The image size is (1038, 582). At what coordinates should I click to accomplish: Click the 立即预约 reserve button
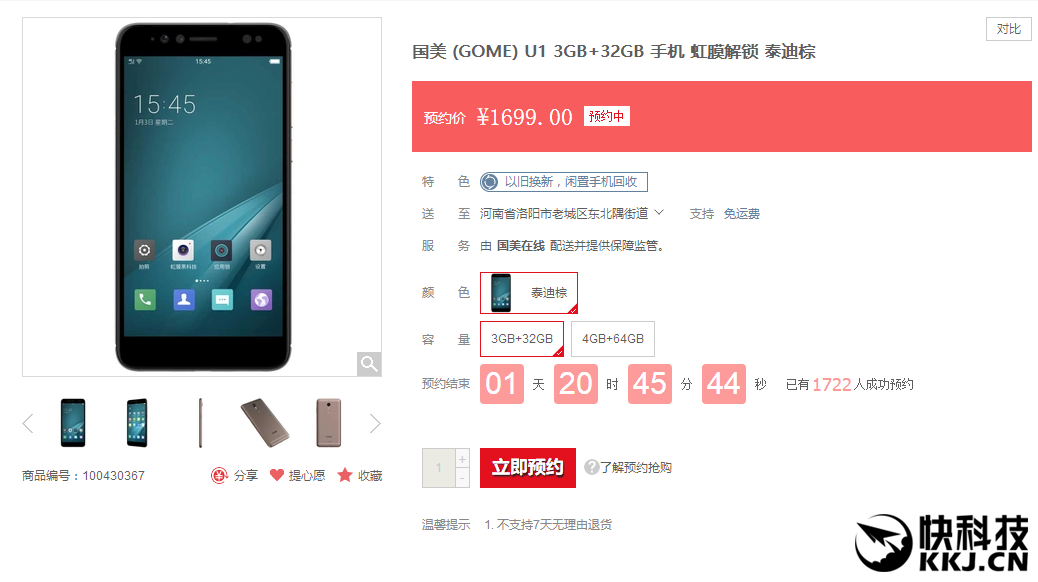[x=528, y=467]
